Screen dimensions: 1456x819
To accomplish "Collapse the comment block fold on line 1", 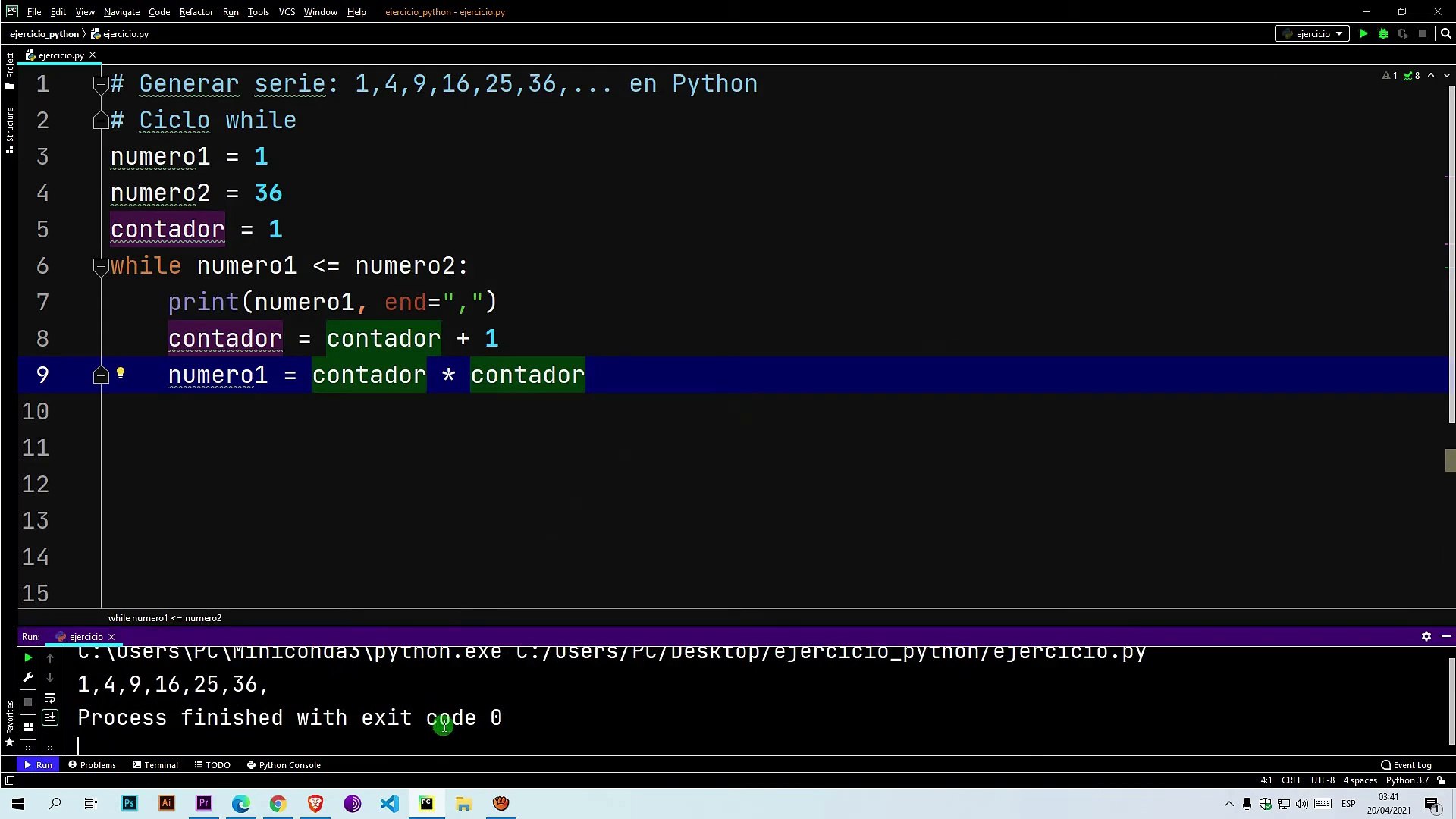I will (x=100, y=83).
